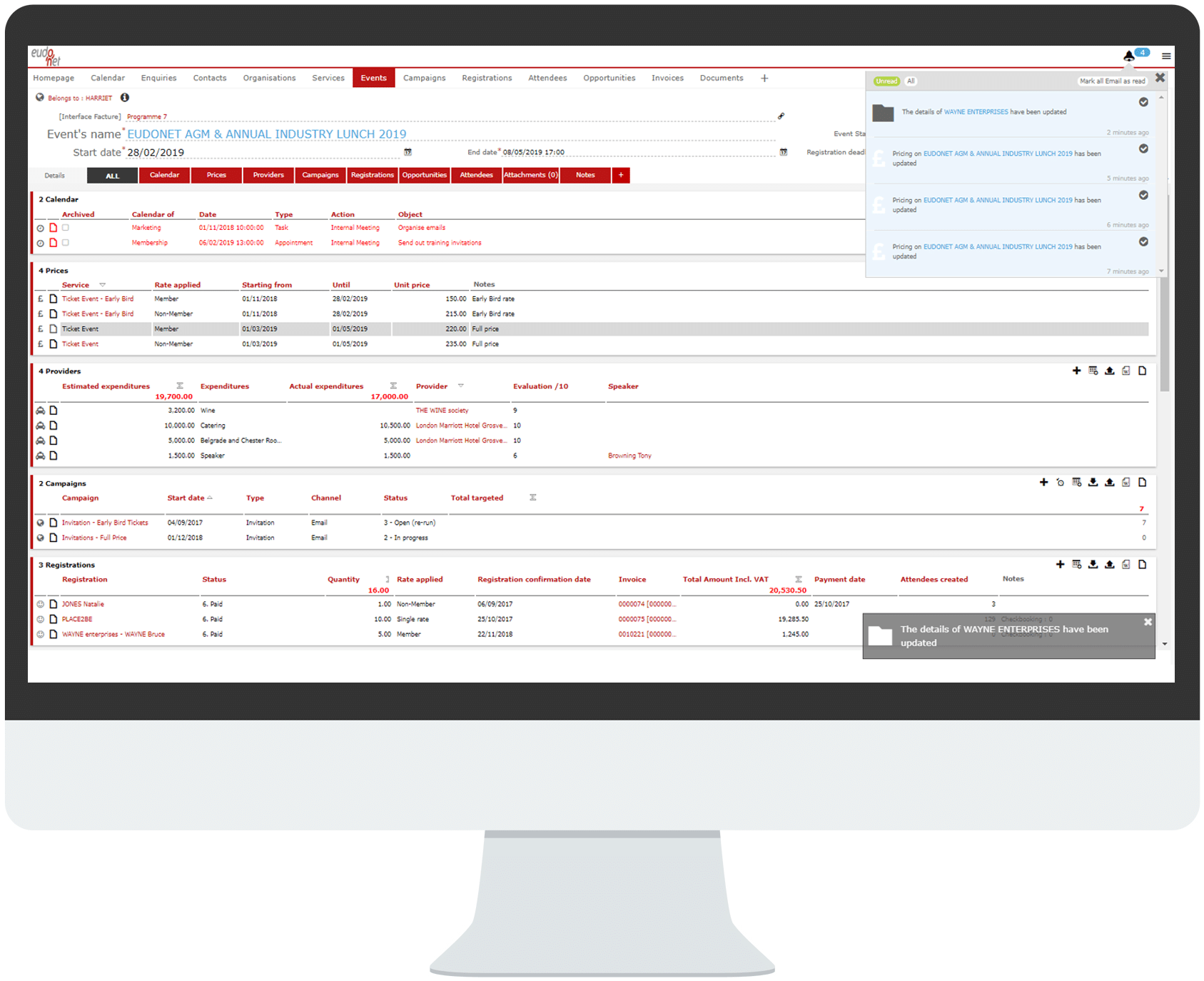Open the WAYNE ENTERPRISES link in notifications
The height and width of the screenshot is (981, 1204).
pyautogui.click(x=976, y=112)
